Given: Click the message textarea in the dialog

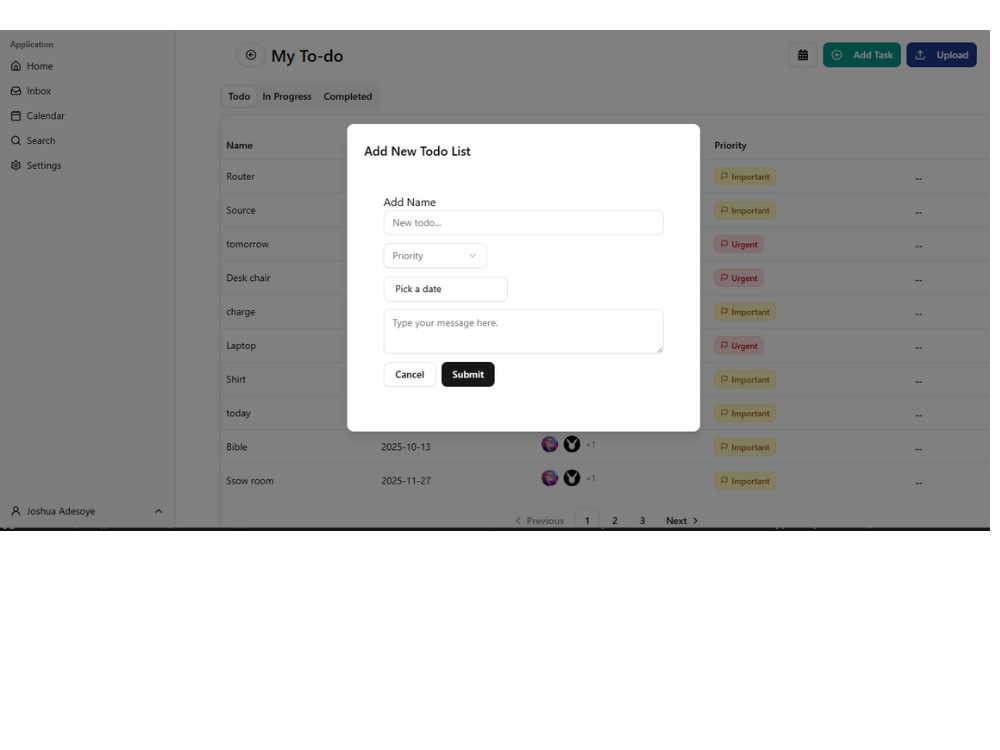Looking at the screenshot, I should [x=523, y=332].
